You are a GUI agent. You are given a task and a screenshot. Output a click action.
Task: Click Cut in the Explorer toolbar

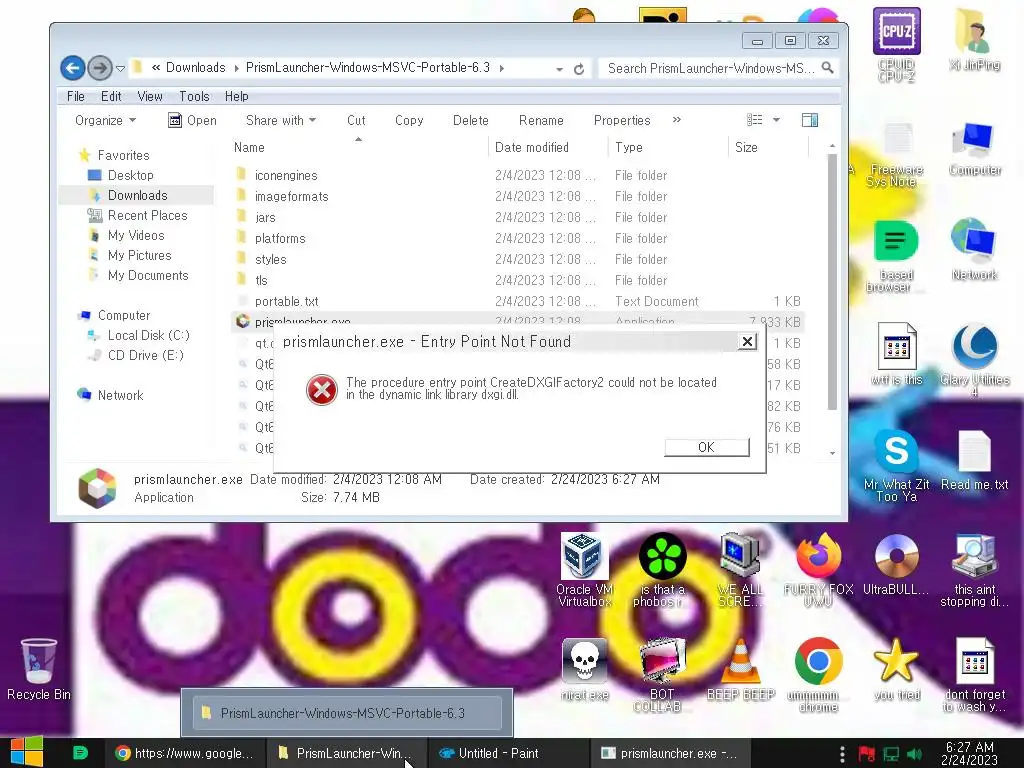pyautogui.click(x=356, y=120)
